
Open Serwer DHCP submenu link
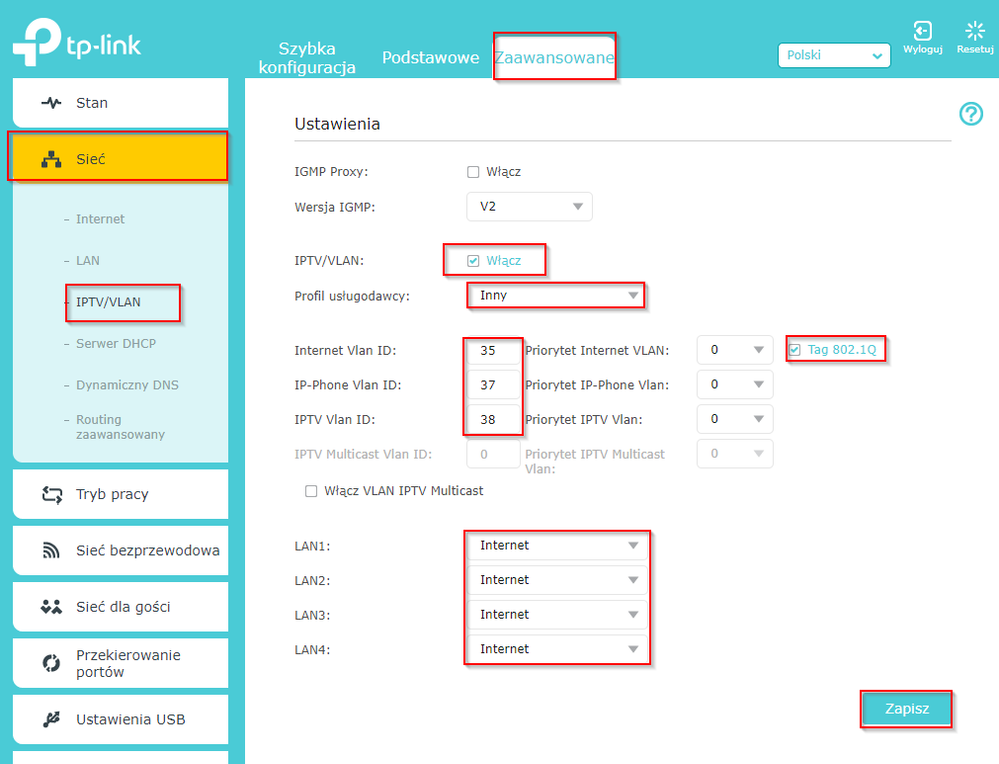[x=116, y=344]
